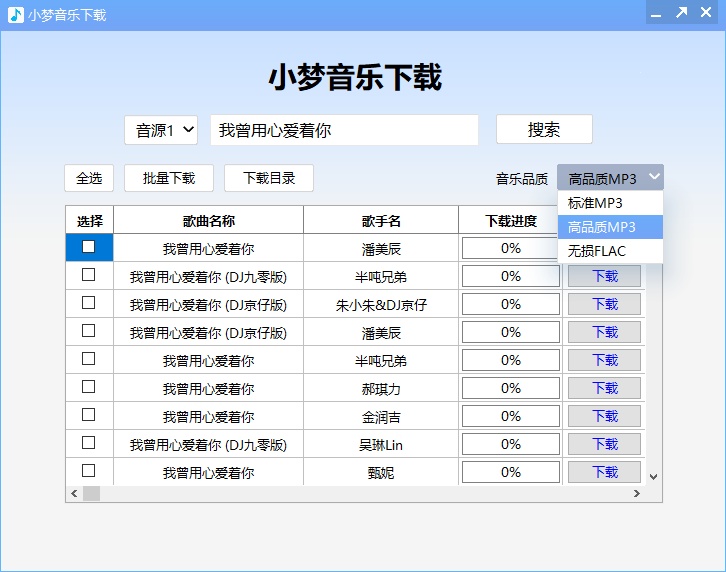This screenshot has height=572, width=726.
Task: Click the search box containing 我曾用心爱着你
Action: [344, 130]
